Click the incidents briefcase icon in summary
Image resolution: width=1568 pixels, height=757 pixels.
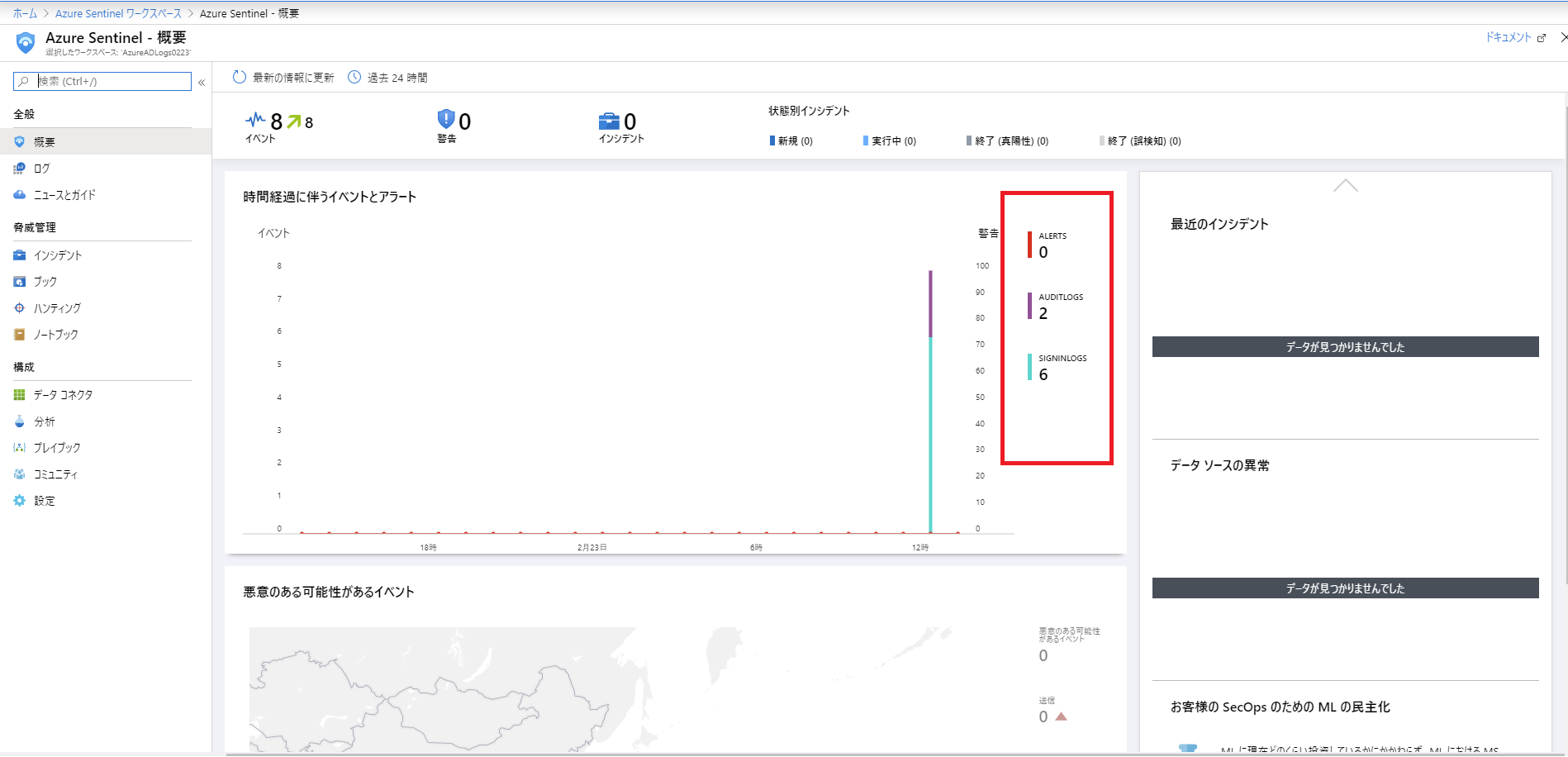click(x=609, y=121)
